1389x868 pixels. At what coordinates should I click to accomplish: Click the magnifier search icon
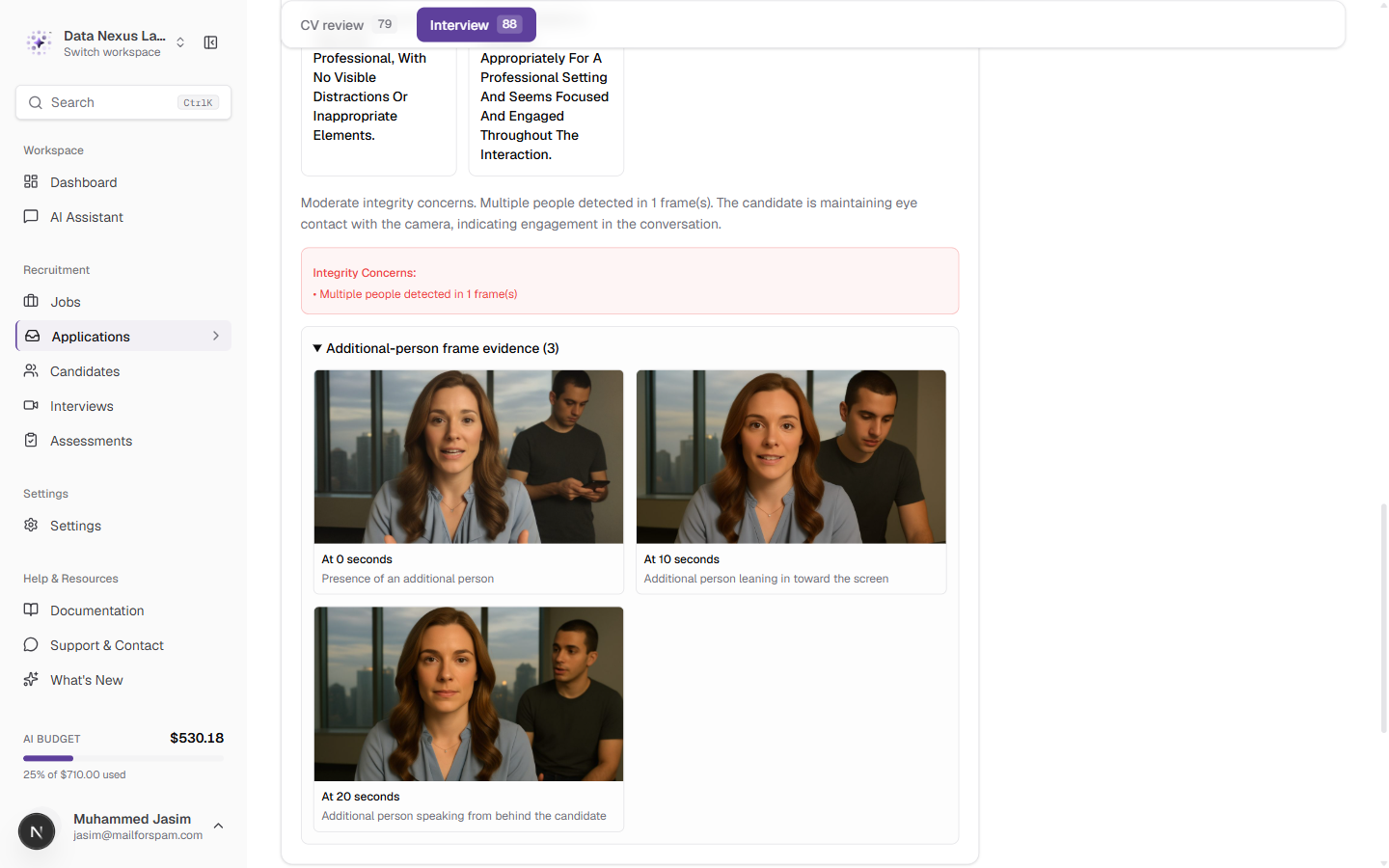(x=36, y=102)
